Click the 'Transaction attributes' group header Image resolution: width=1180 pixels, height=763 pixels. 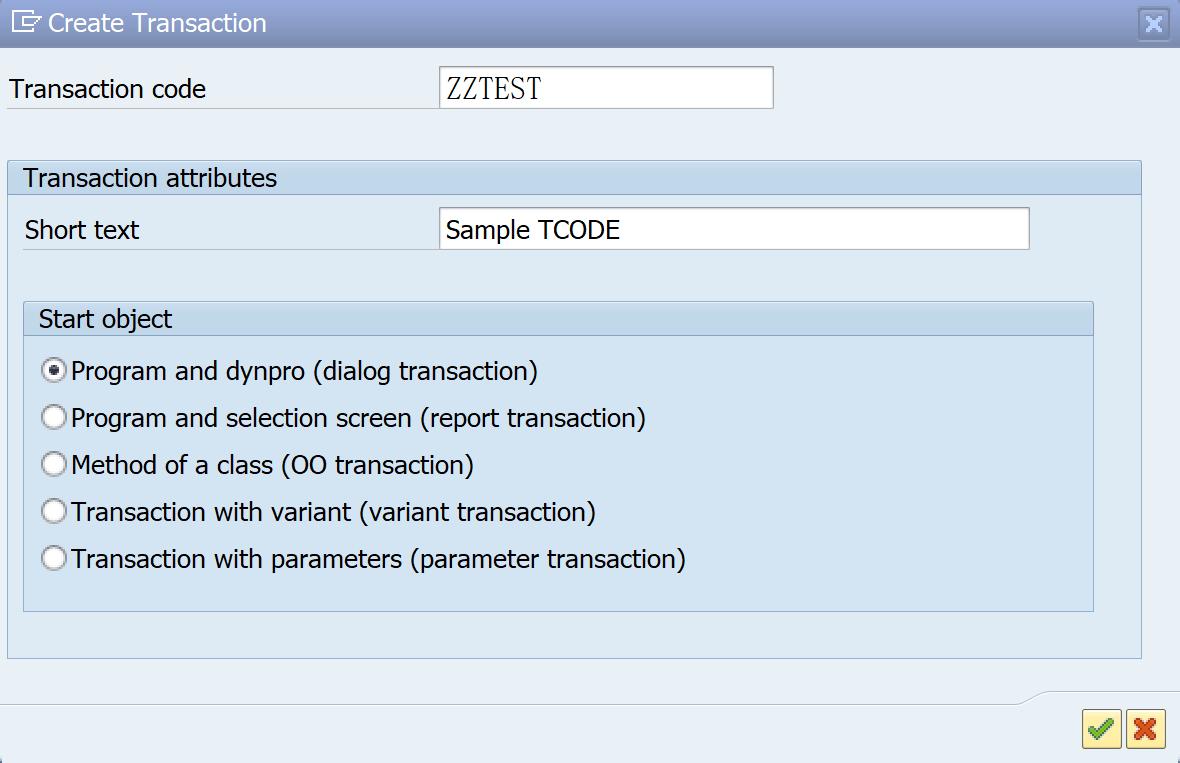(x=150, y=178)
